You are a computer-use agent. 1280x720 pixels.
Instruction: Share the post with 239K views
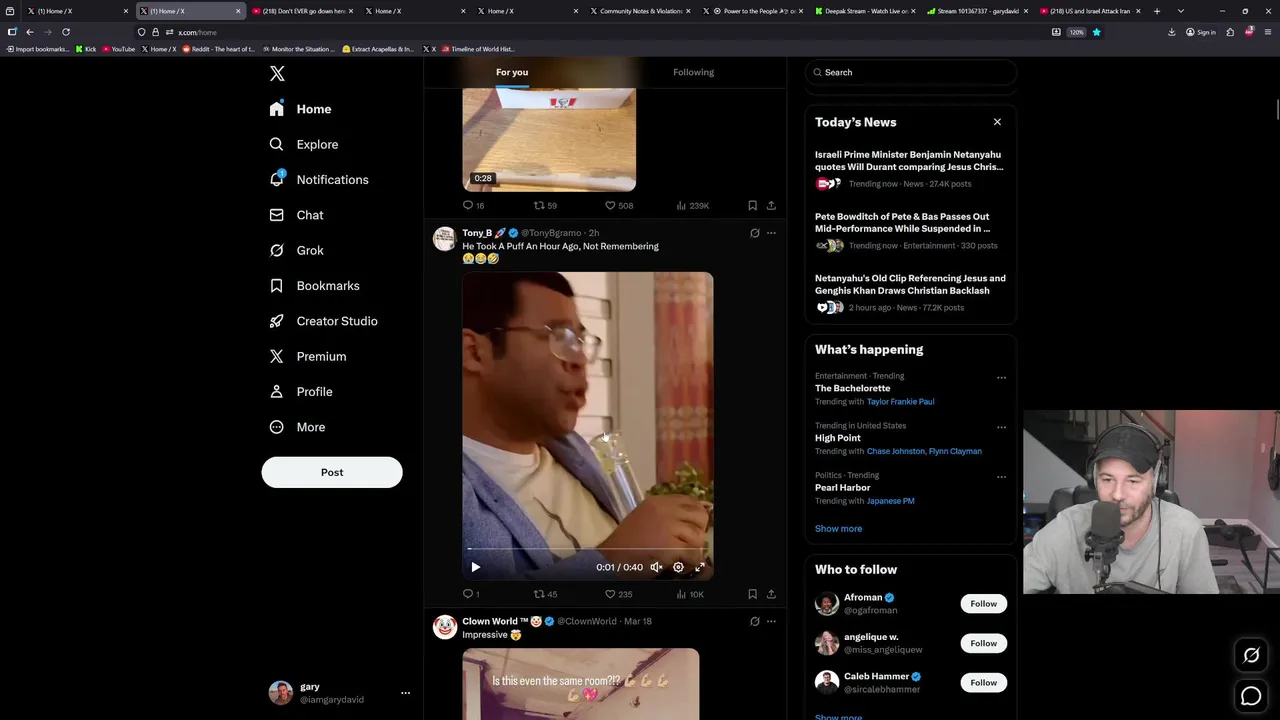point(771,205)
